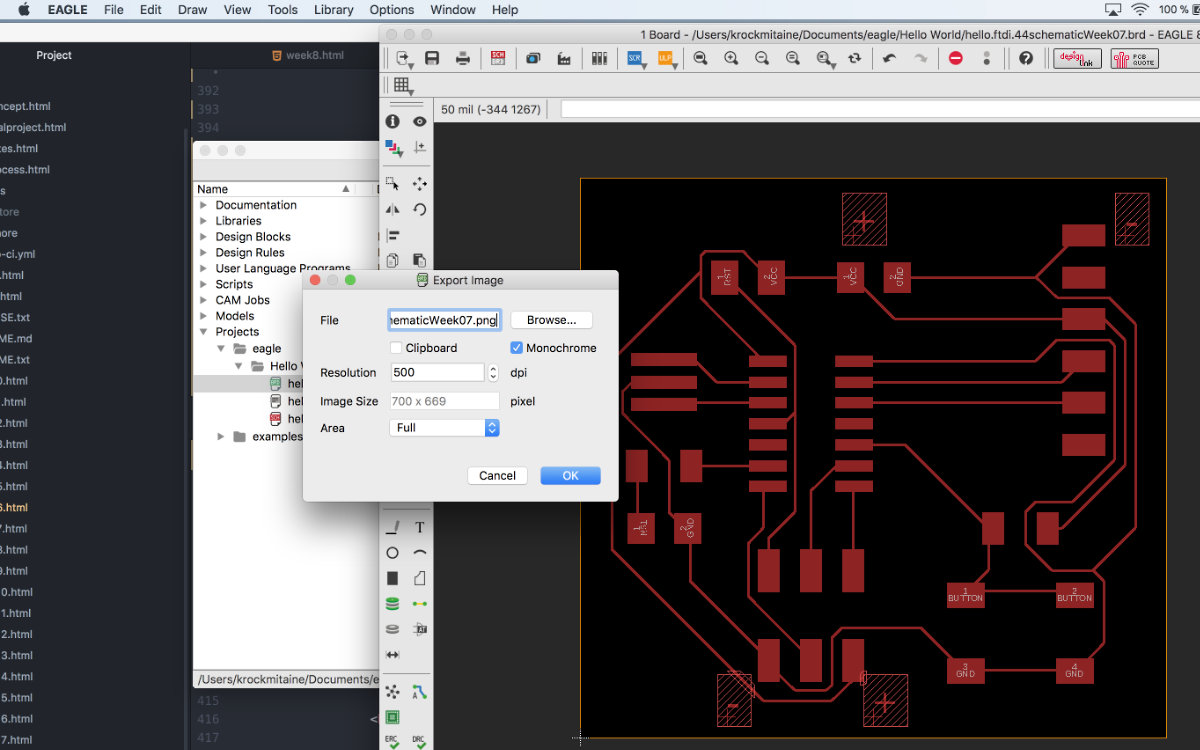Screen dimensions: 1200x750
Task: Click the OK button in Export Image
Action: pos(570,475)
